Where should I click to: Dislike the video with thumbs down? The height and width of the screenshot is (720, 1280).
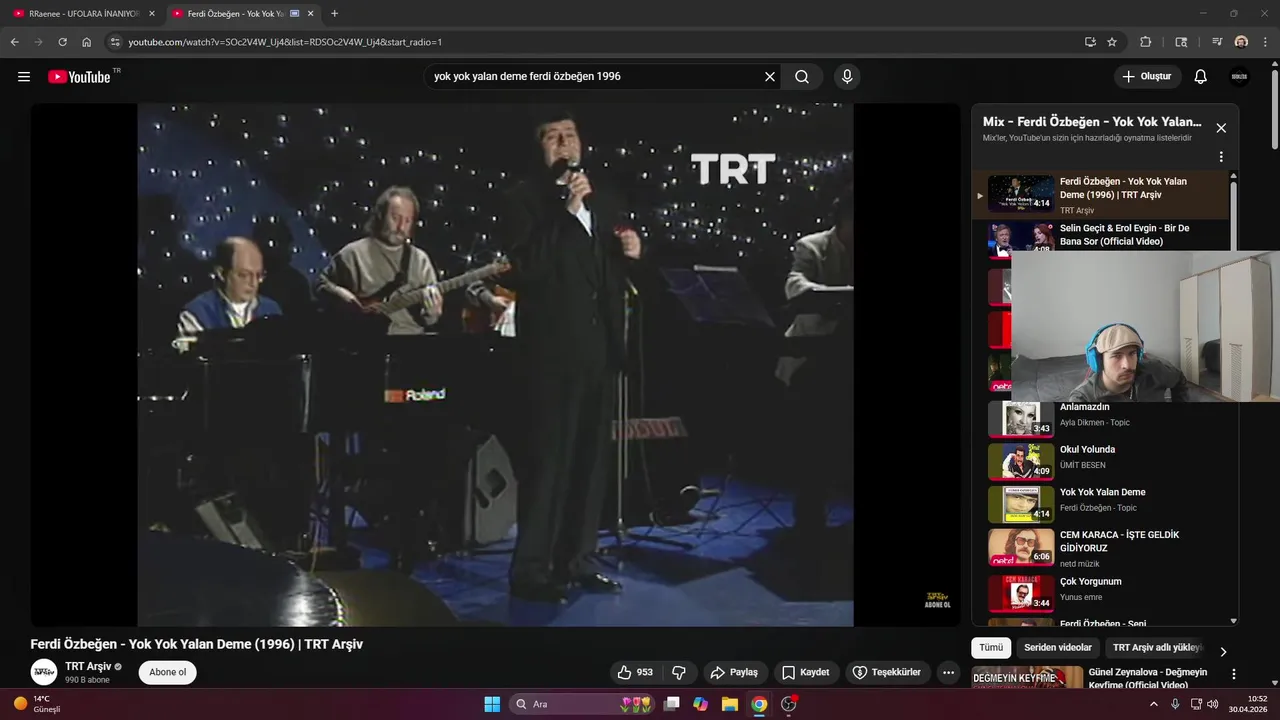coord(679,672)
